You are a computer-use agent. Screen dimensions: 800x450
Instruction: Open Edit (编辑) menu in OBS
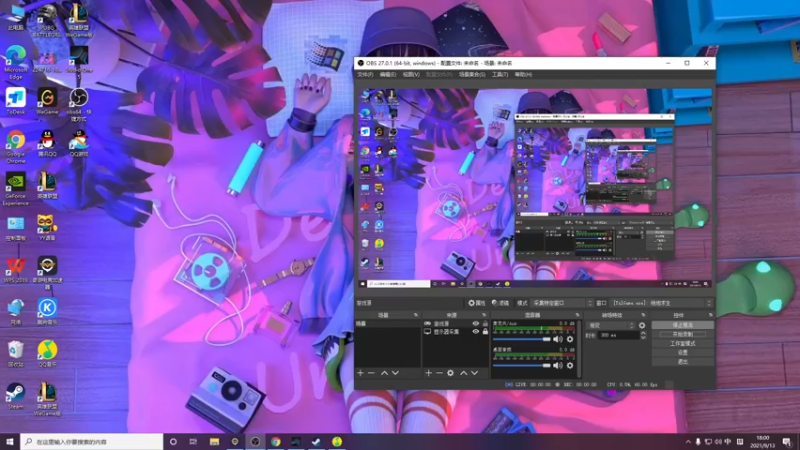click(x=388, y=74)
